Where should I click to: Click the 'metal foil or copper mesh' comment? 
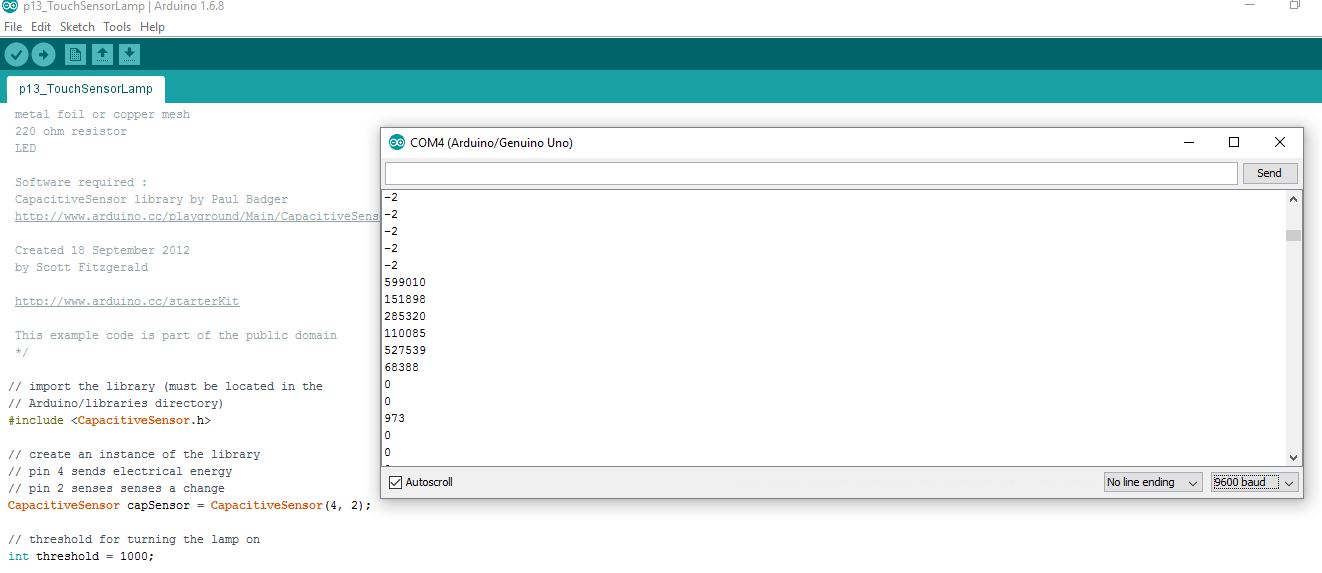pos(102,114)
